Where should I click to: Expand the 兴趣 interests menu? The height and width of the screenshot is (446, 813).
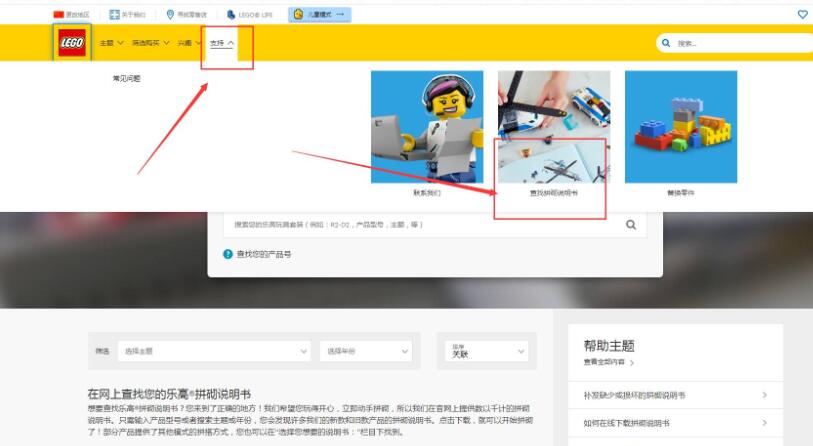pyautogui.click(x=189, y=43)
